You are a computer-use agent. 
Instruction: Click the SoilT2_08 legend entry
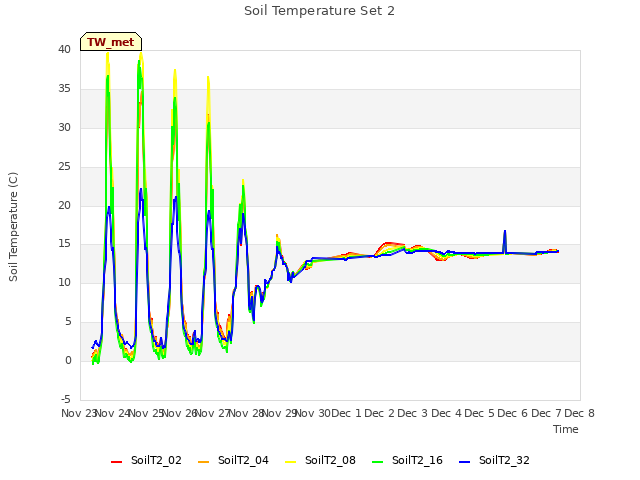[x=320, y=460]
